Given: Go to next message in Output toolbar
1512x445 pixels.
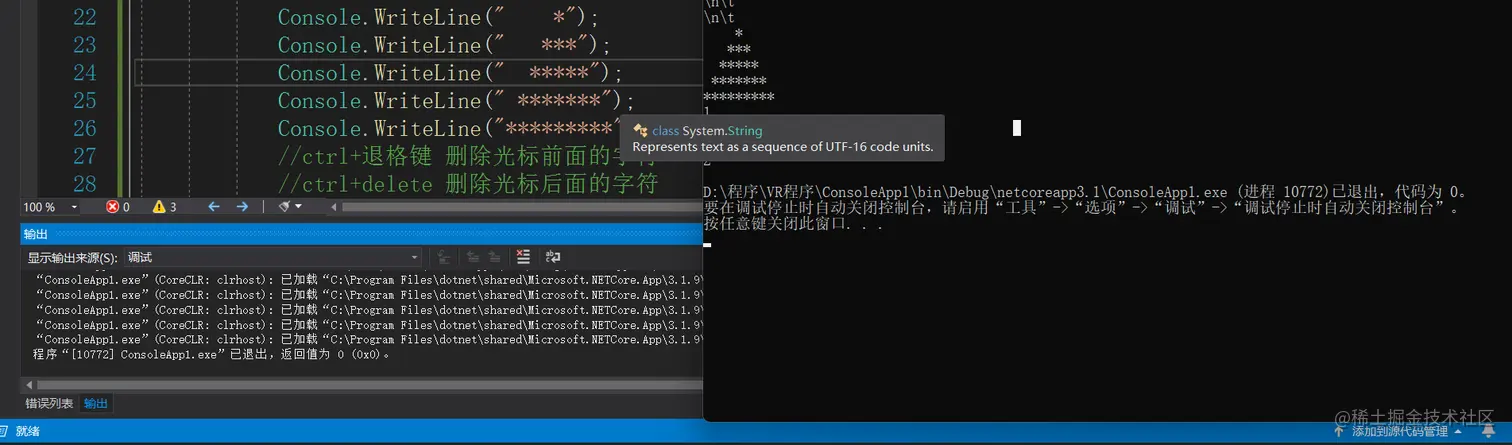Looking at the screenshot, I should click(494, 257).
